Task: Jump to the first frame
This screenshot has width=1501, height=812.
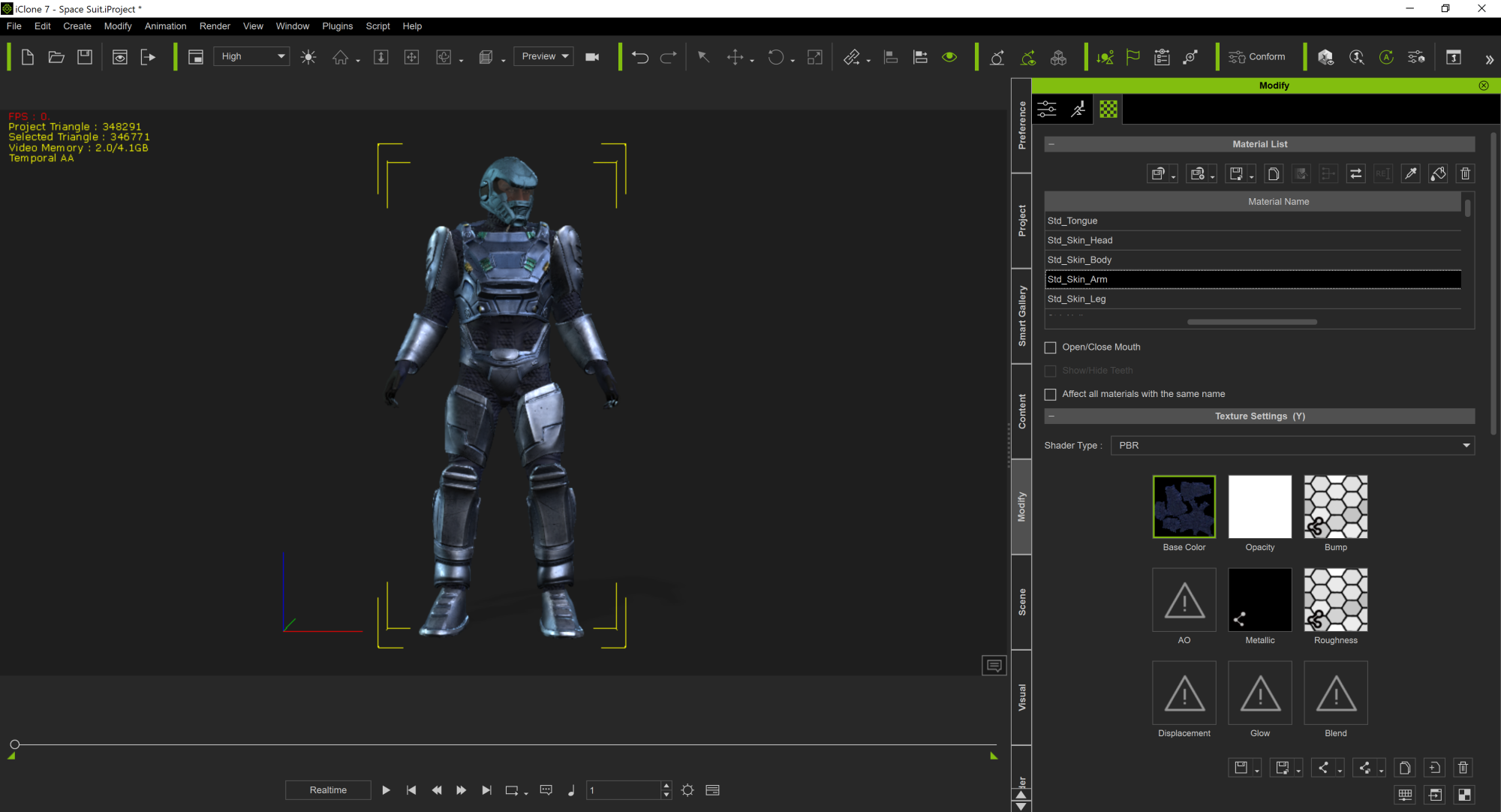Action: click(411, 790)
